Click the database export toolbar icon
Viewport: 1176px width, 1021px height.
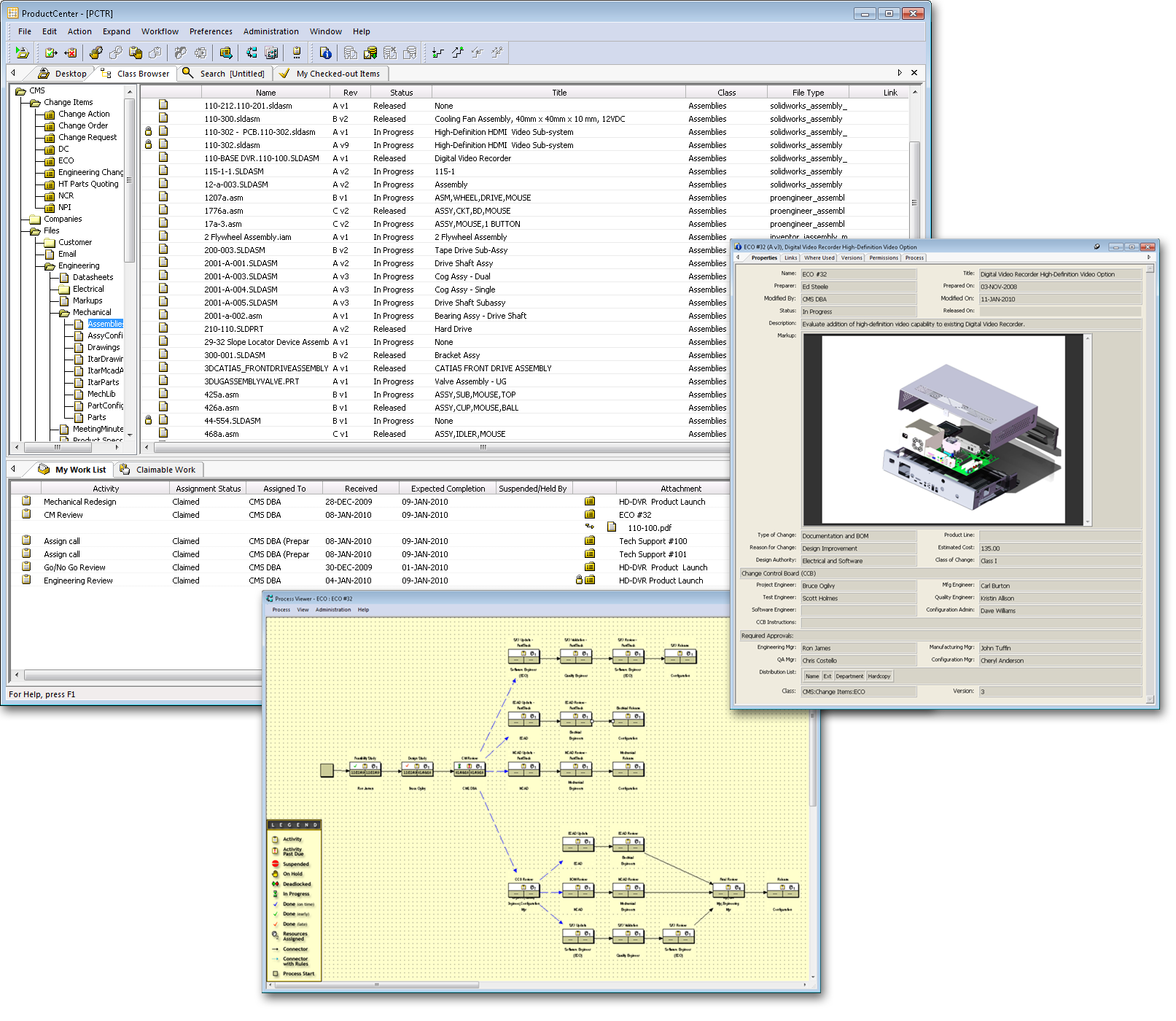(370, 53)
